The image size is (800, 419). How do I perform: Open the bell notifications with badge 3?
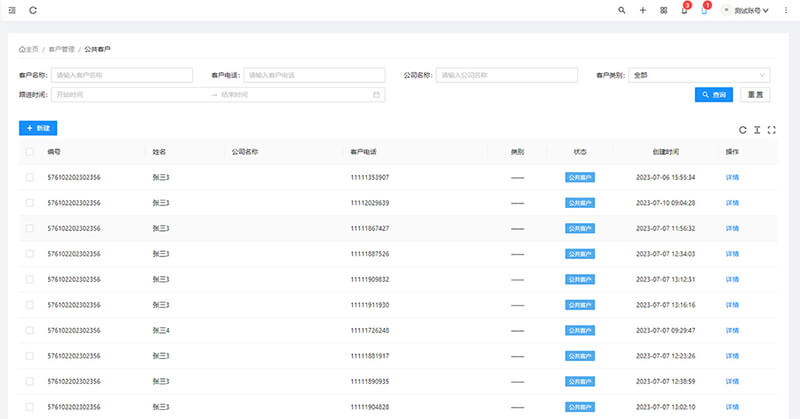coord(684,10)
